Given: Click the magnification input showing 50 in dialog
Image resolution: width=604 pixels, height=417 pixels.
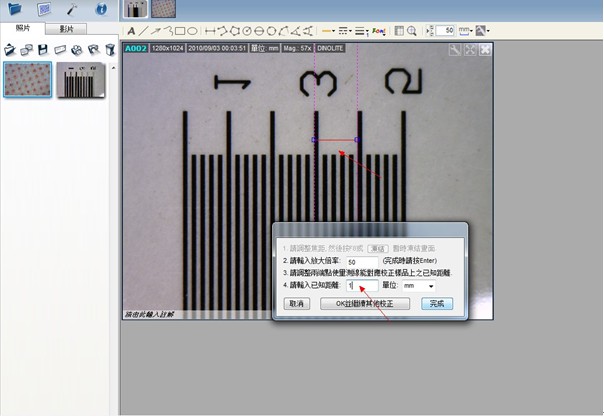Looking at the screenshot, I should [x=367, y=260].
